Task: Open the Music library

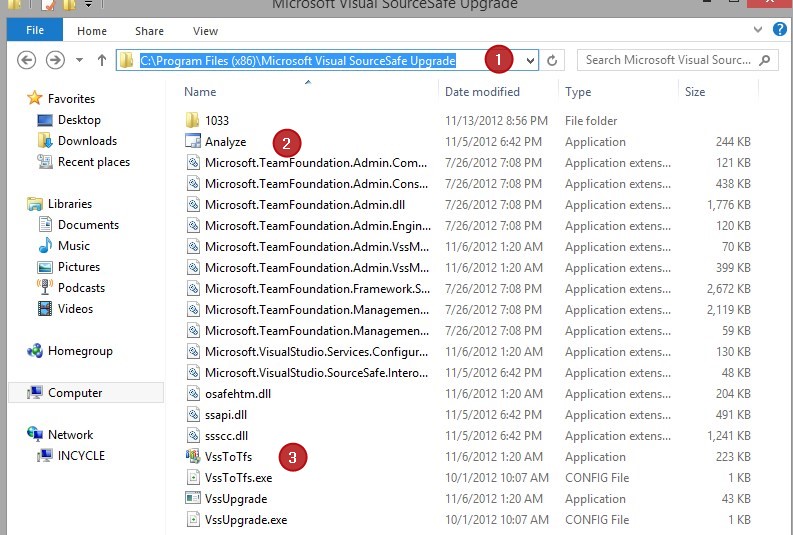Action: pyautogui.click(x=74, y=246)
